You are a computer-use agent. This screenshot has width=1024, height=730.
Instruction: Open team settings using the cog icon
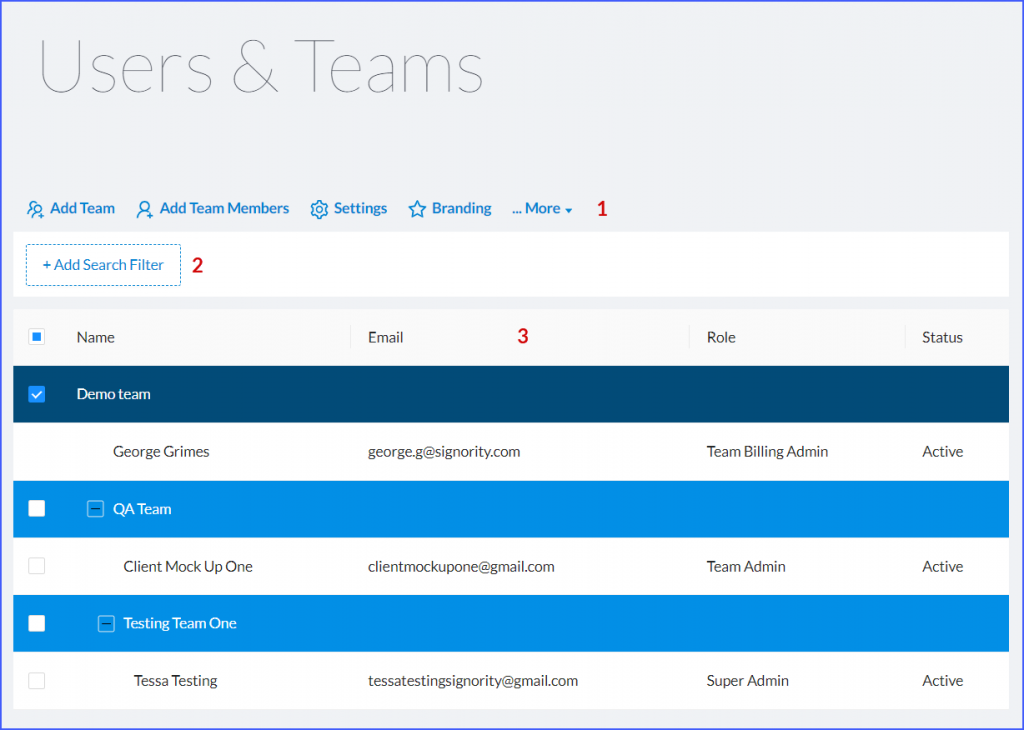point(319,209)
